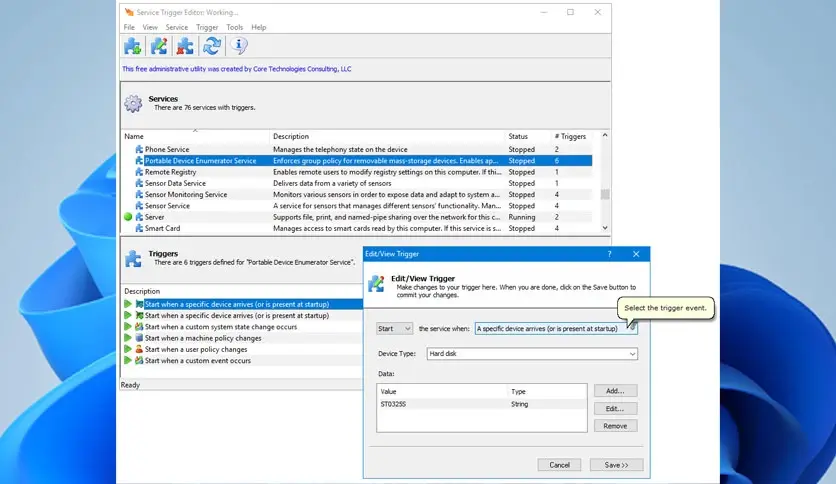Image resolution: width=836 pixels, height=484 pixels.
Task: Select the ST03255 data value
Action: (393, 404)
